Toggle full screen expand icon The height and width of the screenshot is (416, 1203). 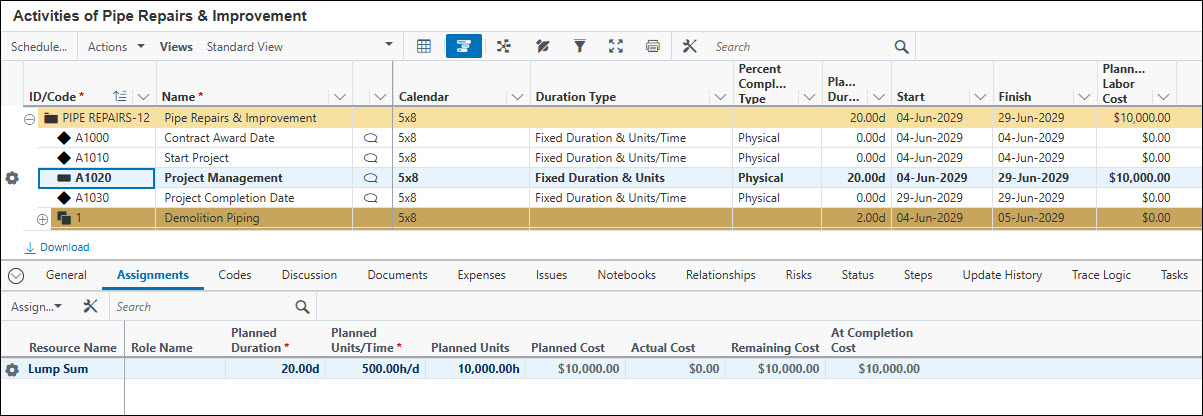[616, 46]
